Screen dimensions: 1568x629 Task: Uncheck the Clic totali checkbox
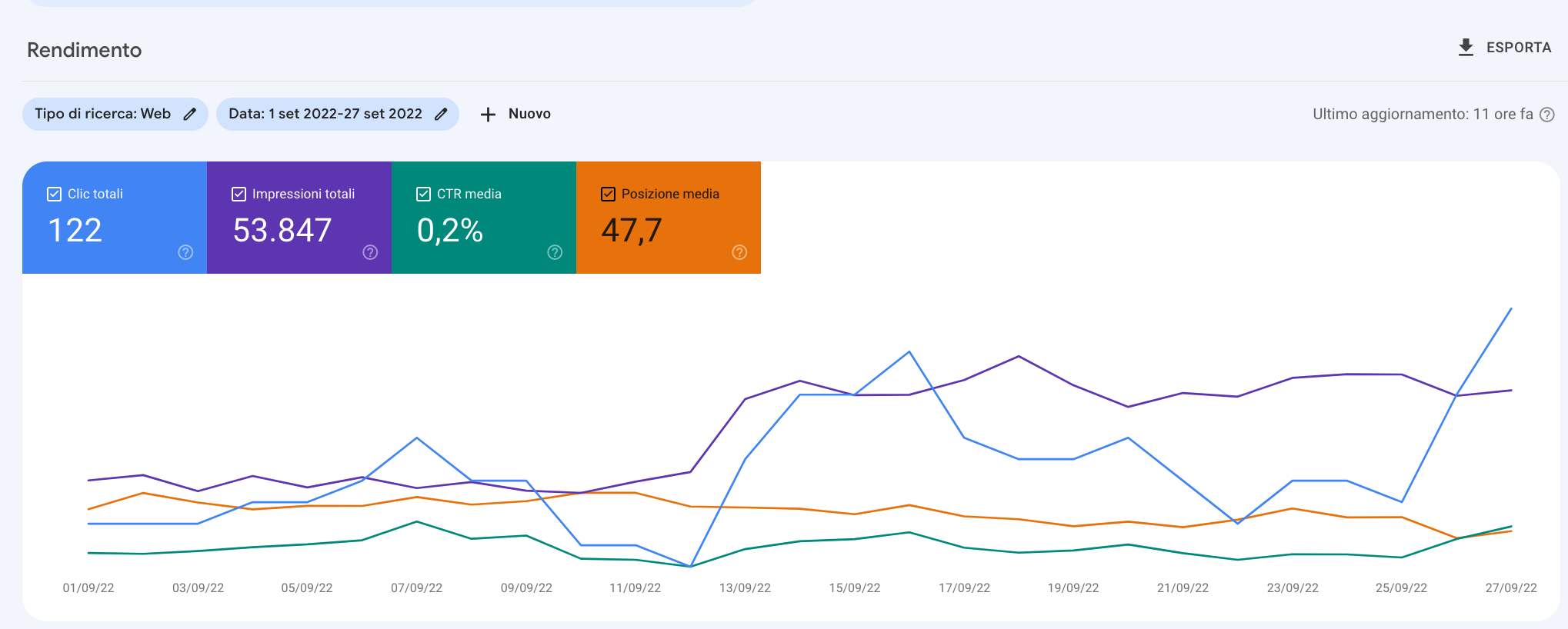click(x=54, y=194)
